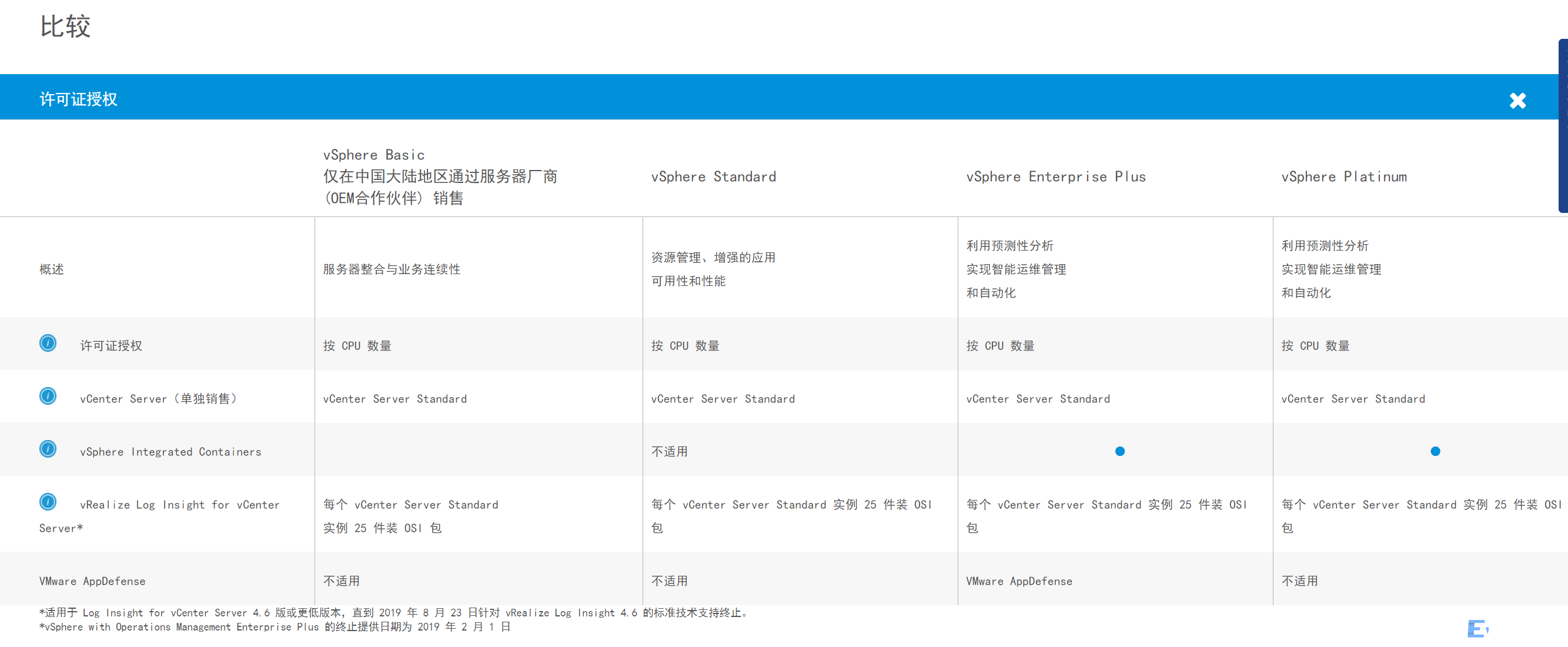Collapse the 许可证授权 blue header bar
This screenshot has width=1568, height=647.
pos(779,97)
